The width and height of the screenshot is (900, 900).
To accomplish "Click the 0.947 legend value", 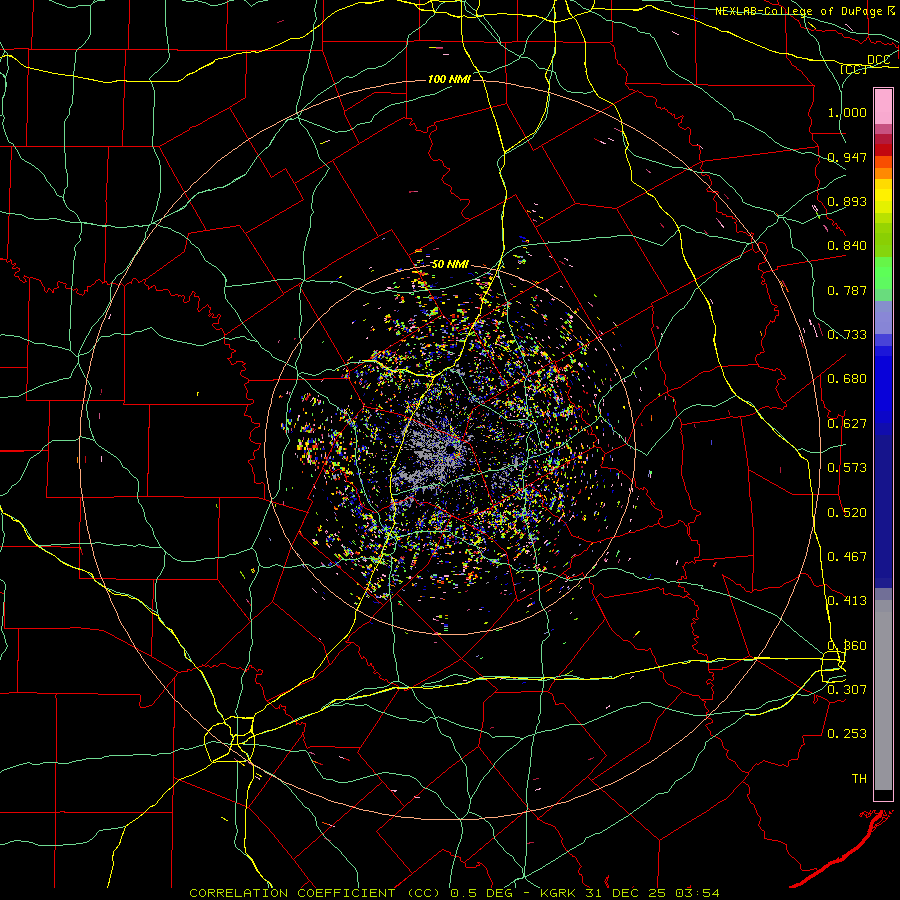I will [x=847, y=157].
